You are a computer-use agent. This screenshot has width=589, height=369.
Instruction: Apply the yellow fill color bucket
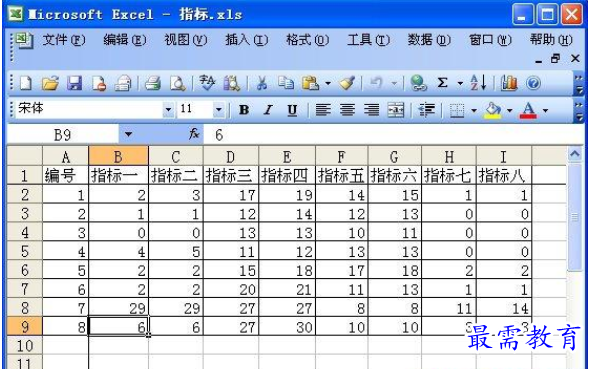coord(493,110)
